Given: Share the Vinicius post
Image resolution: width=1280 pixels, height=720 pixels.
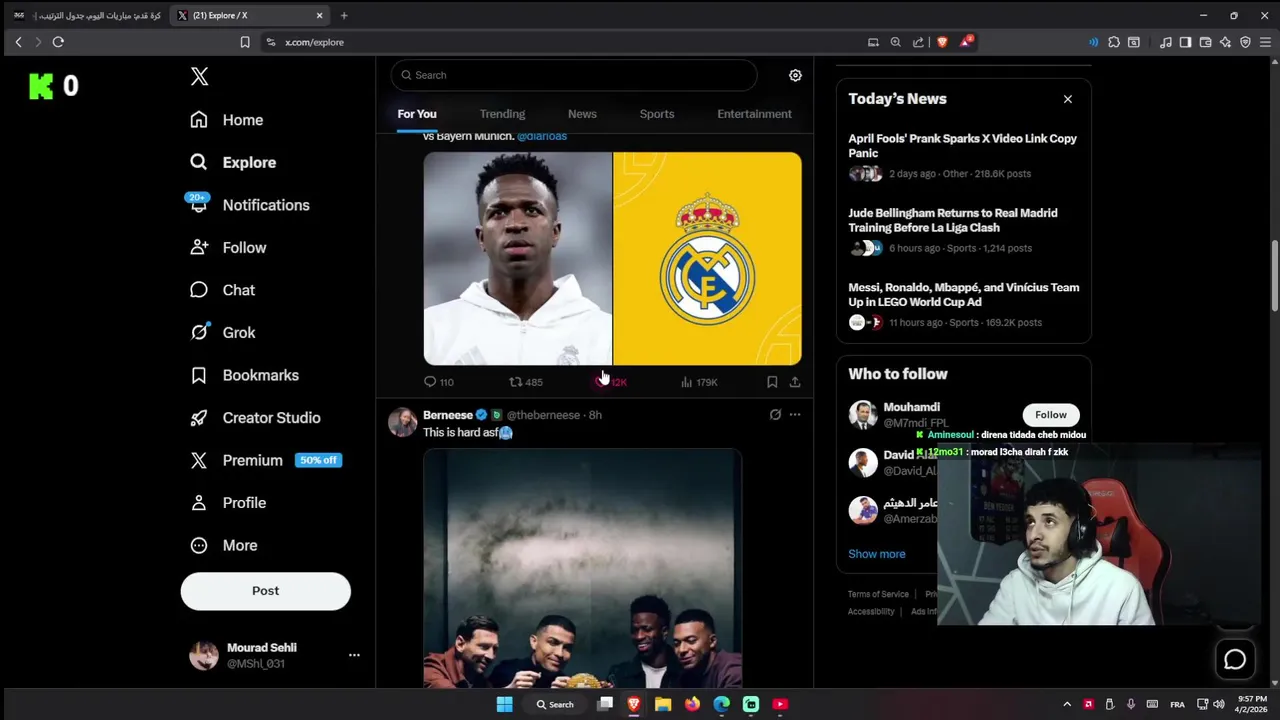Looking at the screenshot, I should (x=795, y=382).
